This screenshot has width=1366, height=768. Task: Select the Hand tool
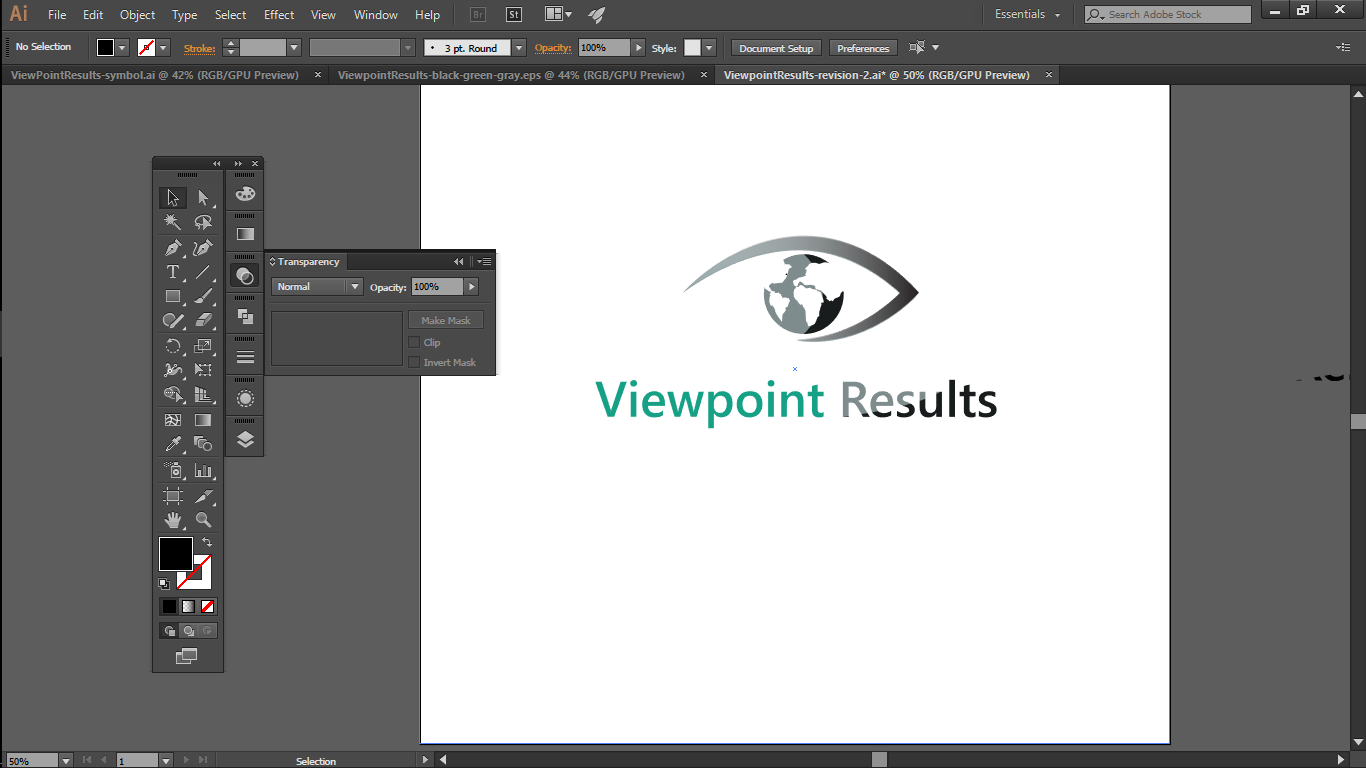(x=173, y=520)
